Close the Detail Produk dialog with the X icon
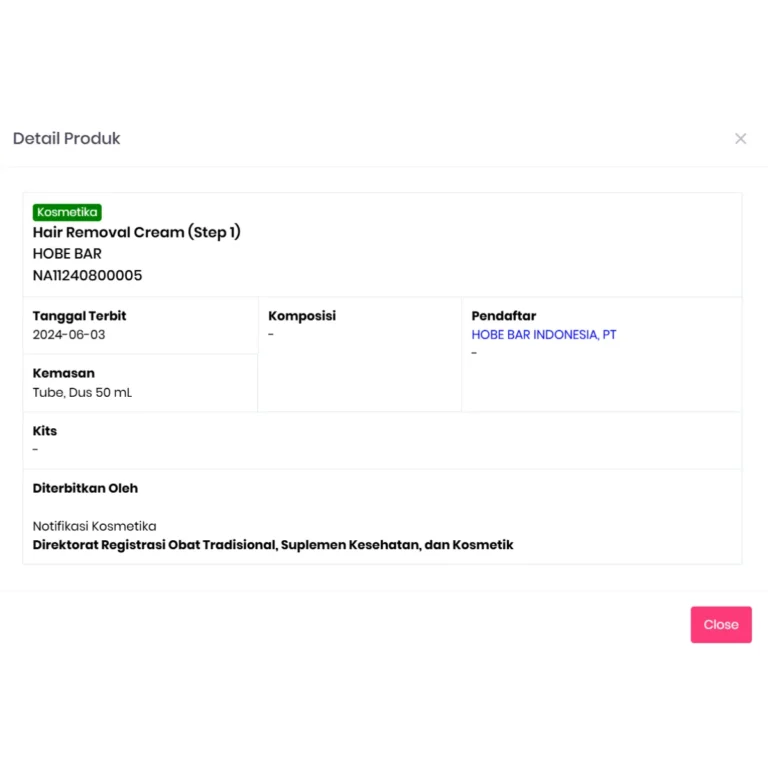The image size is (768, 768). tap(740, 139)
